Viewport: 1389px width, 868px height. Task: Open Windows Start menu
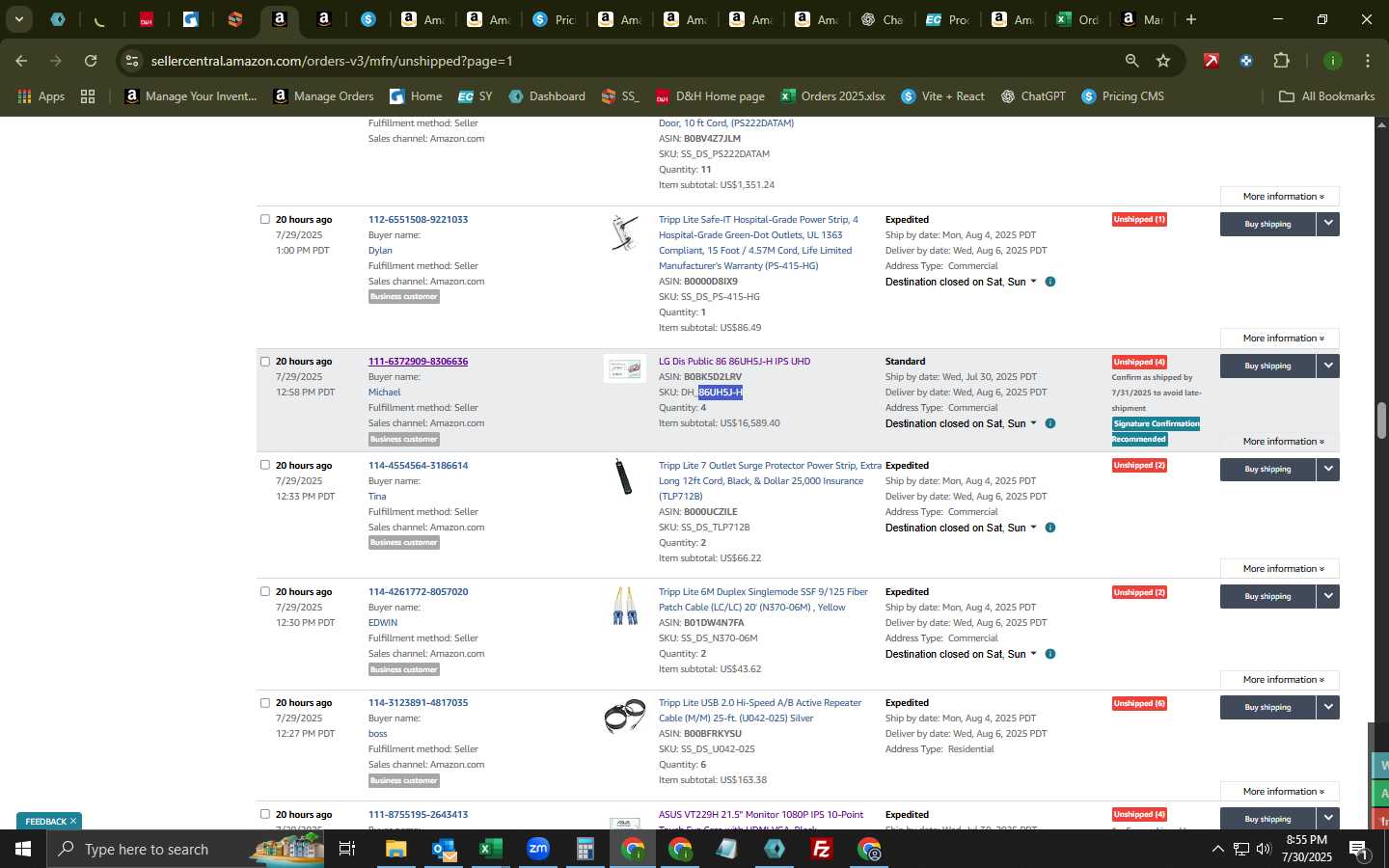click(23, 849)
